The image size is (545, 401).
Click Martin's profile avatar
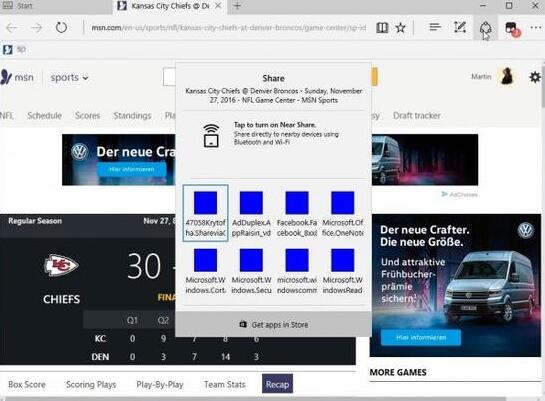[x=507, y=76]
